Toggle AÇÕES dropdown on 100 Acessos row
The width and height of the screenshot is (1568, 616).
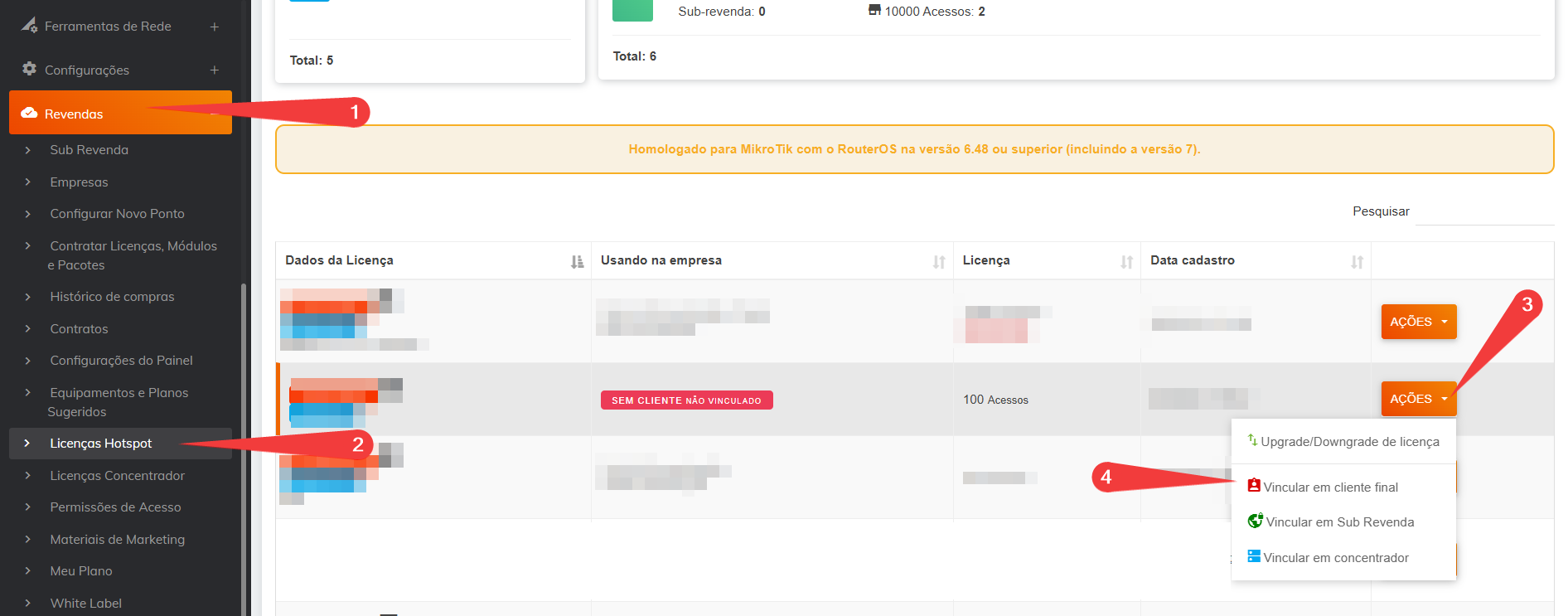1418,399
